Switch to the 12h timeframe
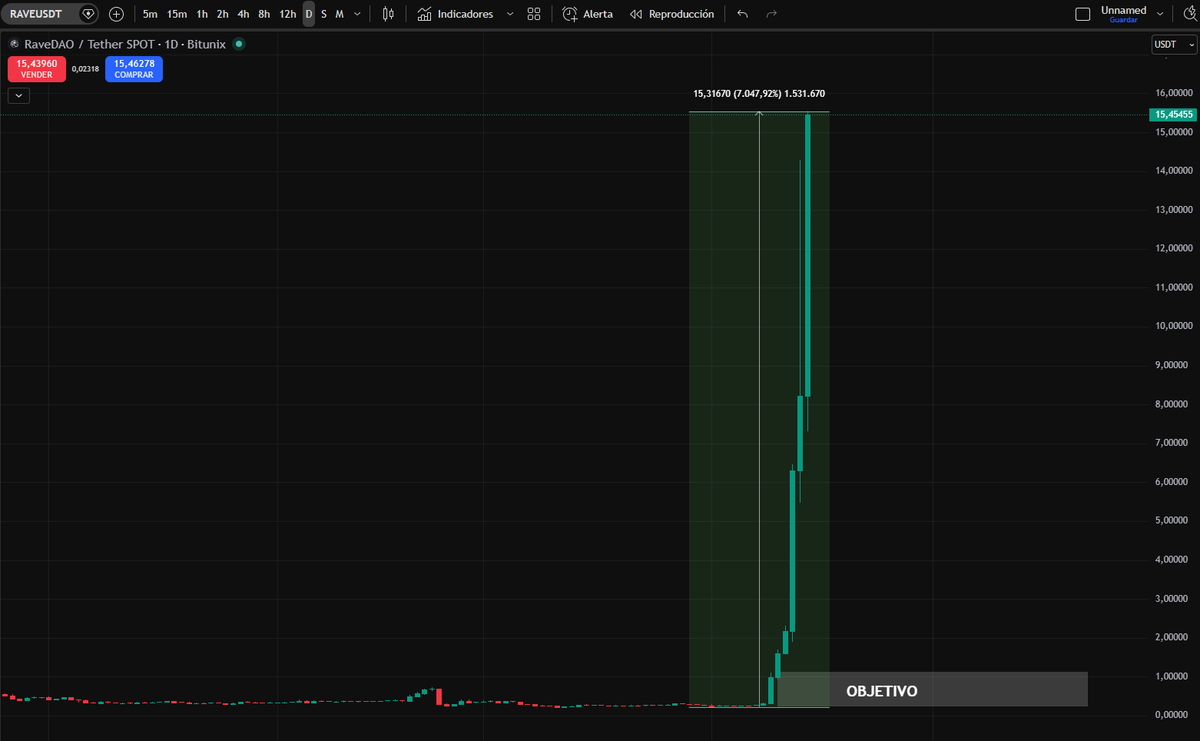The width and height of the screenshot is (1200, 741). click(287, 14)
